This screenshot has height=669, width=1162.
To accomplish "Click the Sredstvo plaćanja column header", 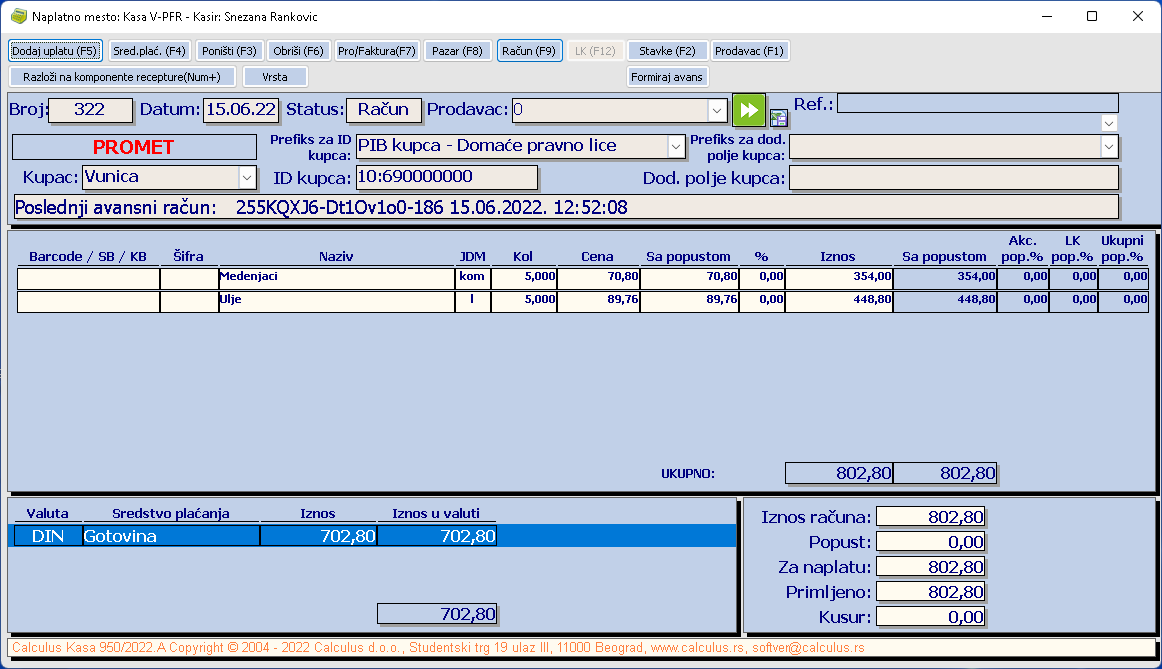I will click(170, 513).
